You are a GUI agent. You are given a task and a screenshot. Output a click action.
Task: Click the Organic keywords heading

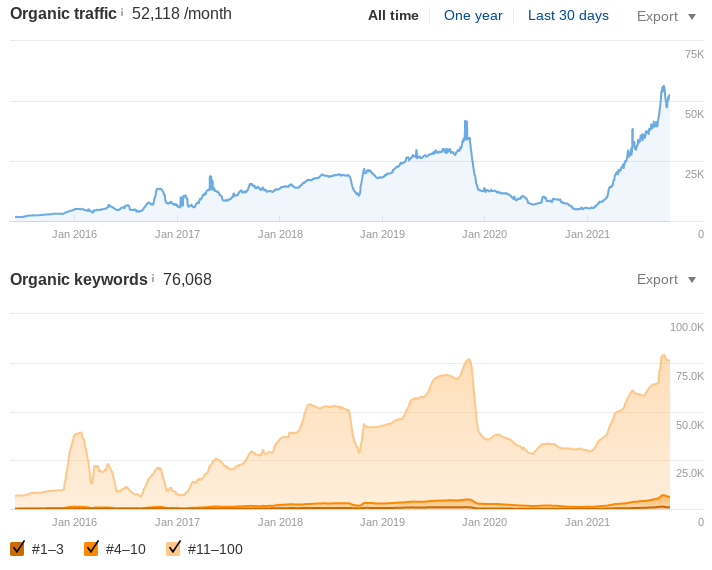[79, 279]
